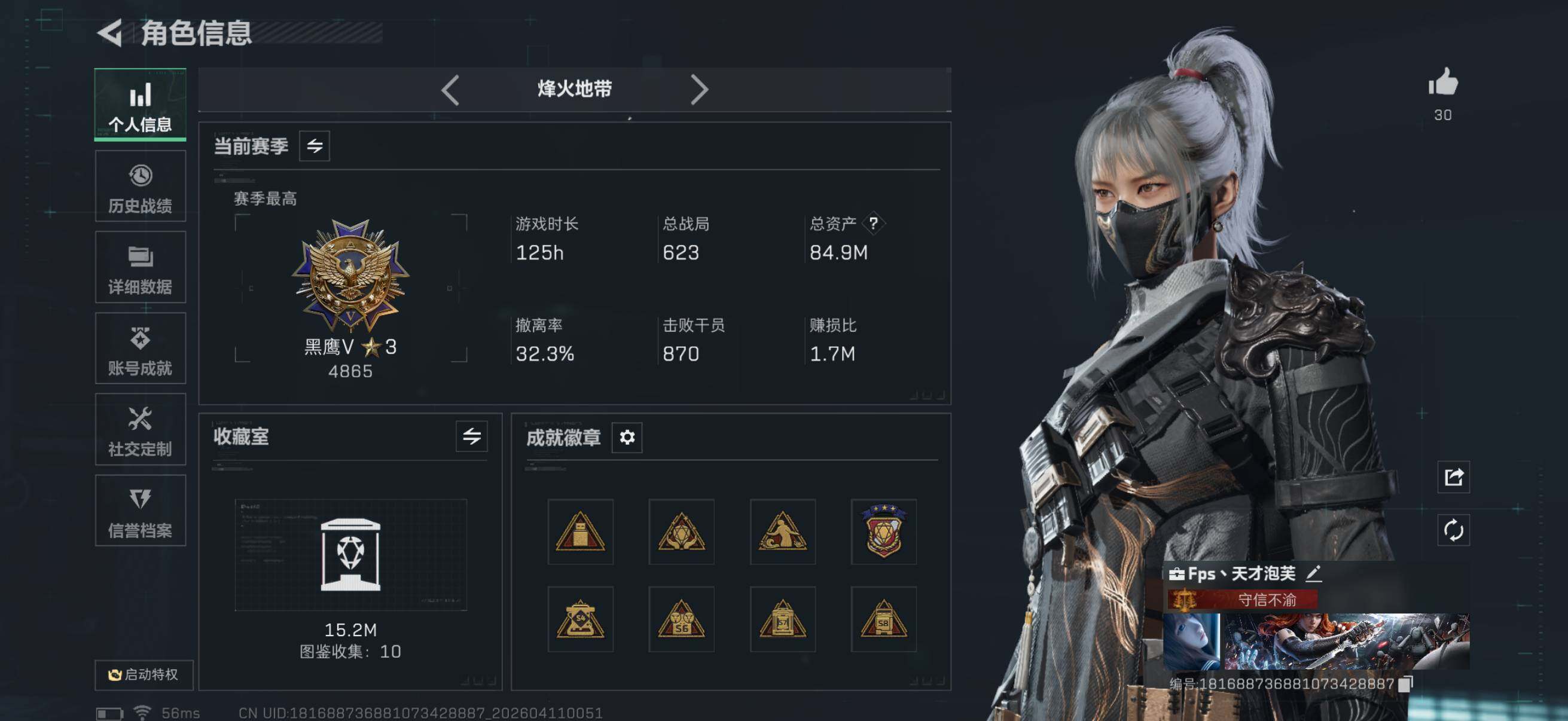This screenshot has height=721, width=1568.
Task: Open the 详细数据 tab
Action: (141, 268)
